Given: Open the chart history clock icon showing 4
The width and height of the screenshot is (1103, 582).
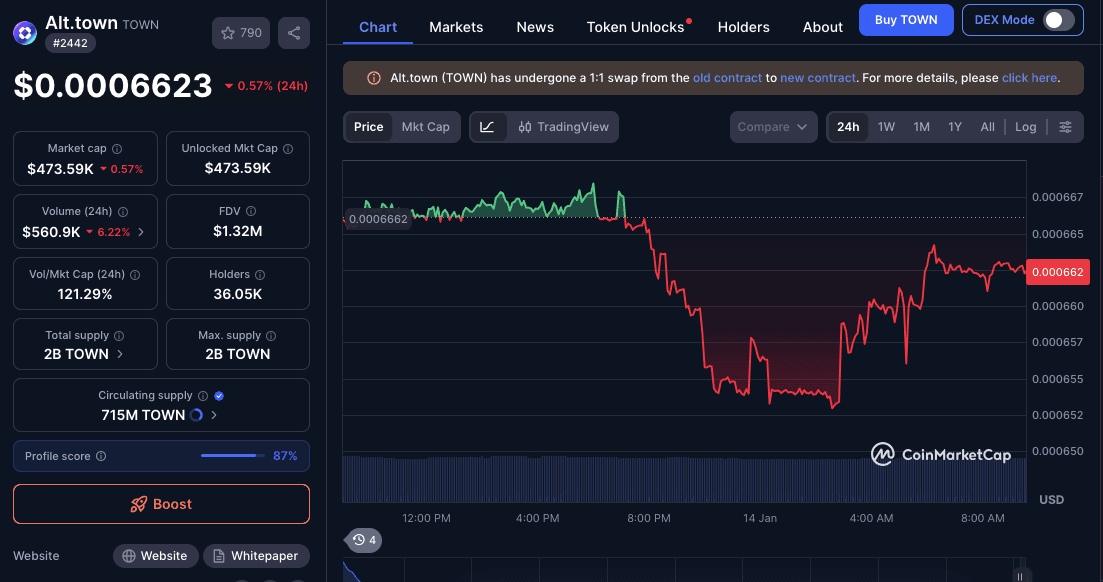Looking at the screenshot, I should 362,540.
